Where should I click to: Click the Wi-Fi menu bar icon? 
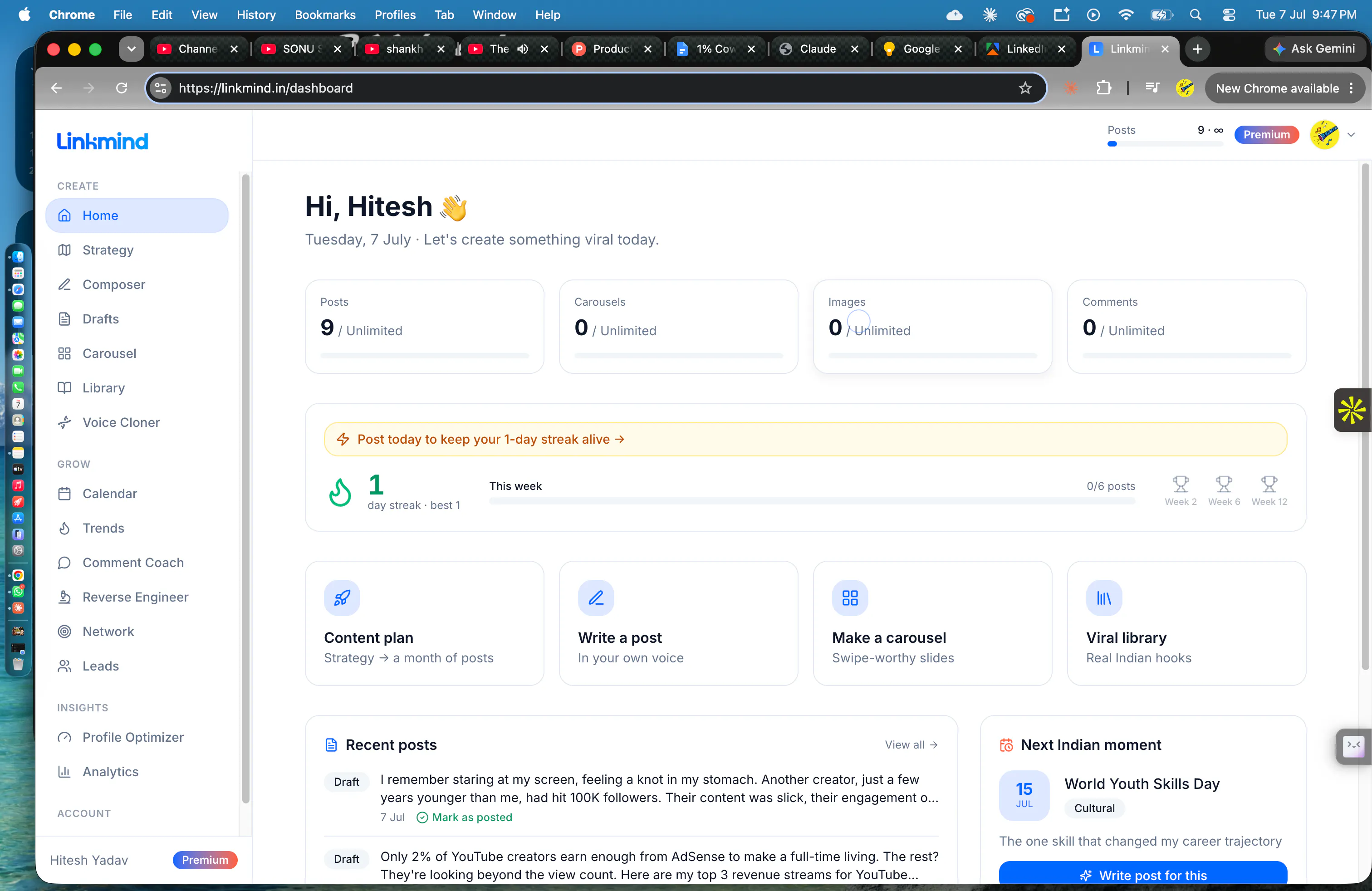click(1126, 15)
